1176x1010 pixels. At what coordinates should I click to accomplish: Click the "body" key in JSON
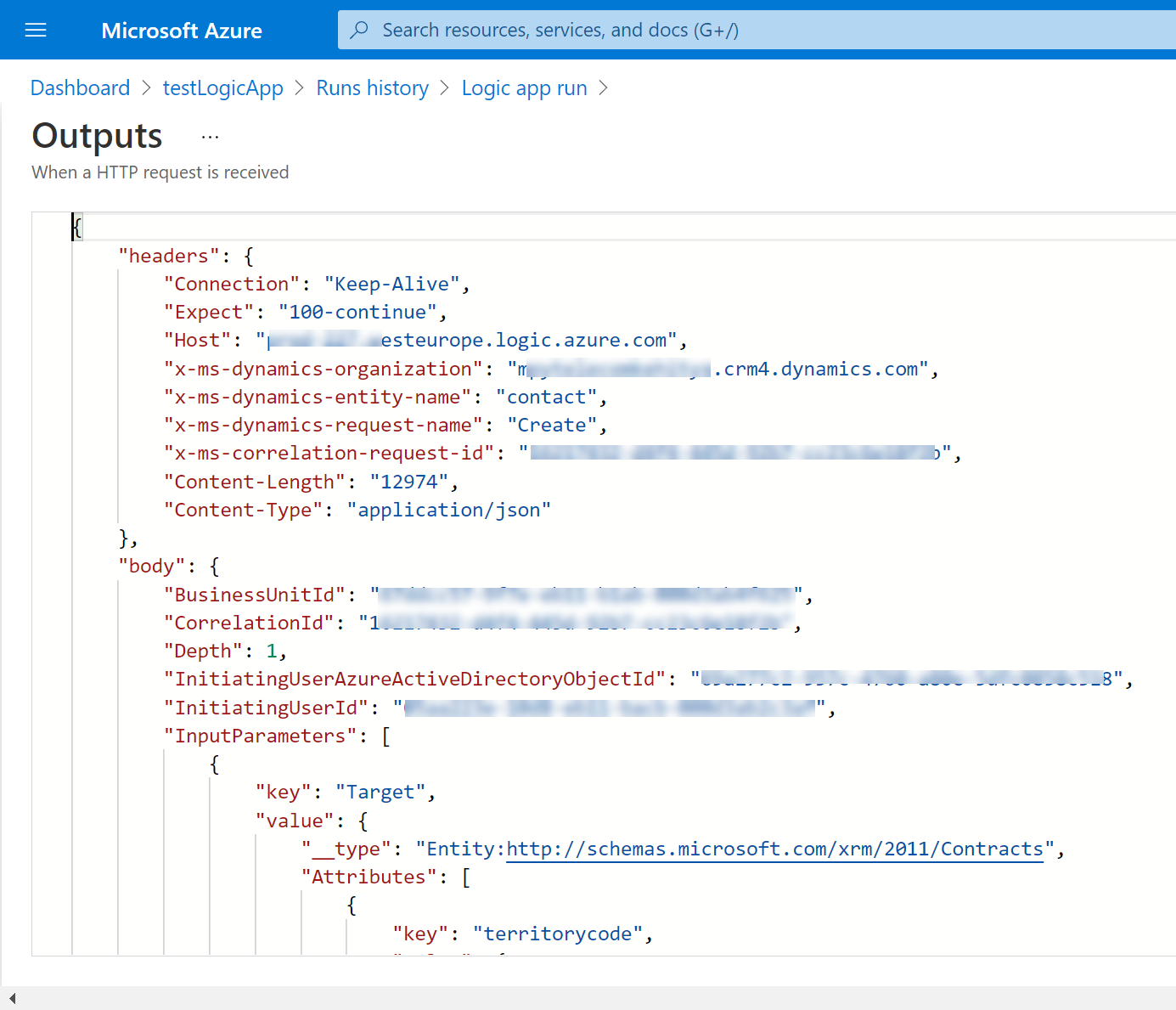tap(151, 567)
